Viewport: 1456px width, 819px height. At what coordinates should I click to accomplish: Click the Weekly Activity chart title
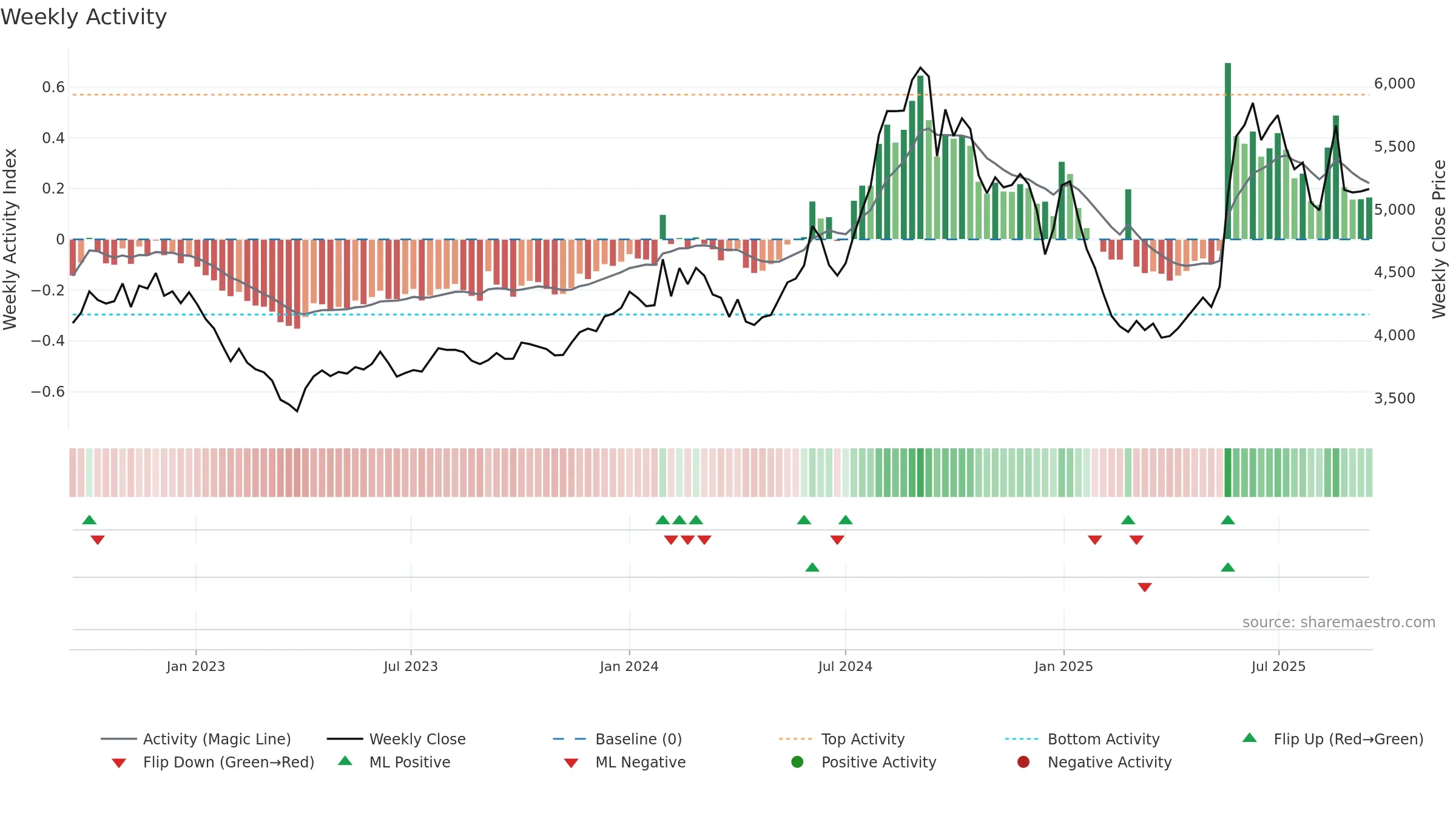84,17
